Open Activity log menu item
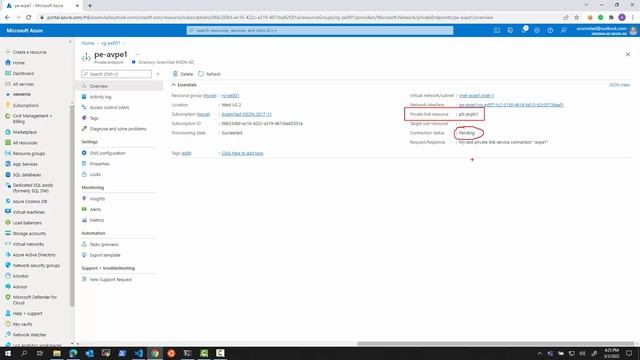The width and height of the screenshot is (640, 360). [100, 97]
